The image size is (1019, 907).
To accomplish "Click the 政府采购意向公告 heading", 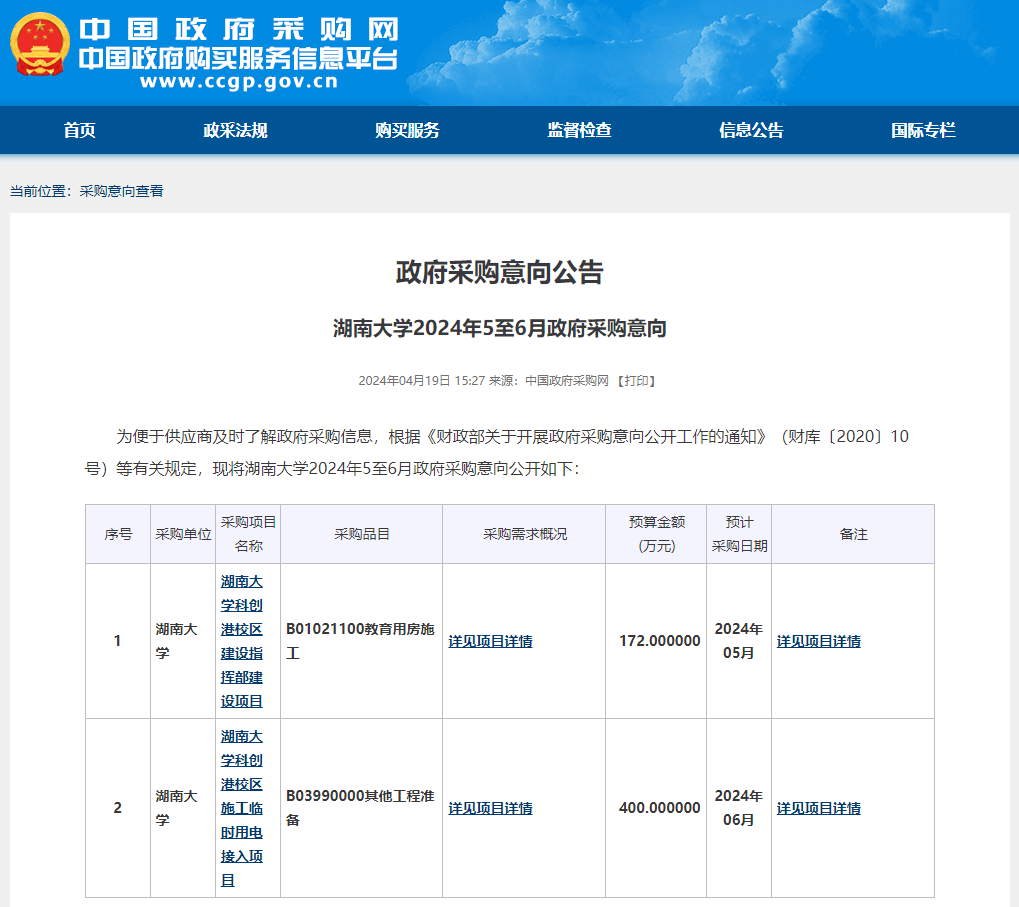I will tap(499, 272).
